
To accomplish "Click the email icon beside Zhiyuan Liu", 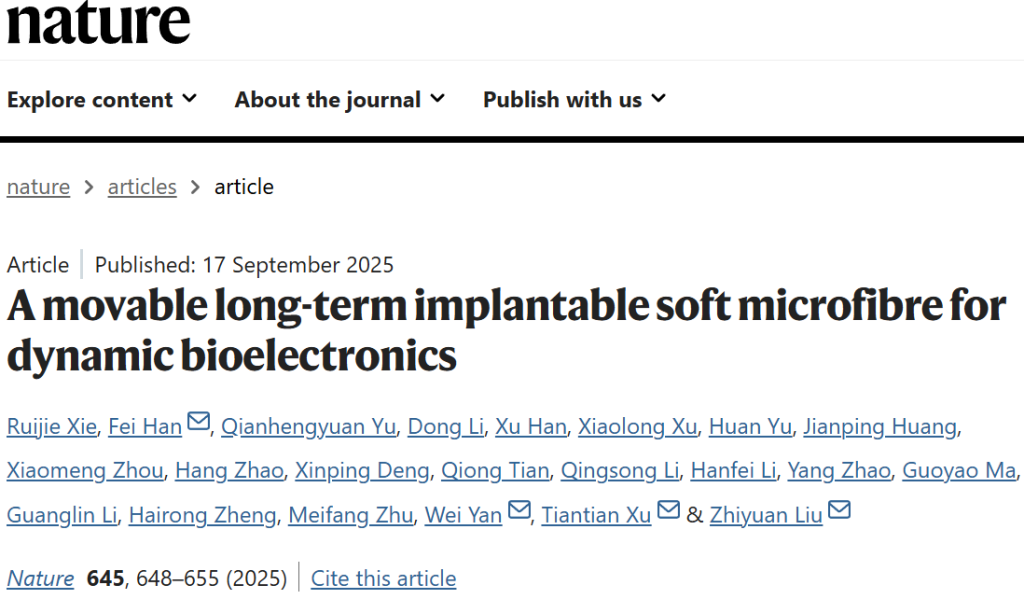I will [x=839, y=512].
